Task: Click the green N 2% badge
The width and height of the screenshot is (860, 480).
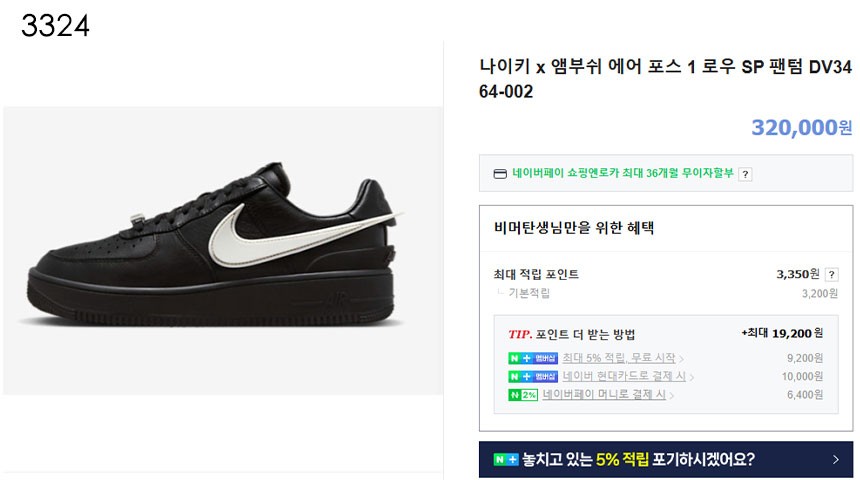Action: (x=523, y=395)
